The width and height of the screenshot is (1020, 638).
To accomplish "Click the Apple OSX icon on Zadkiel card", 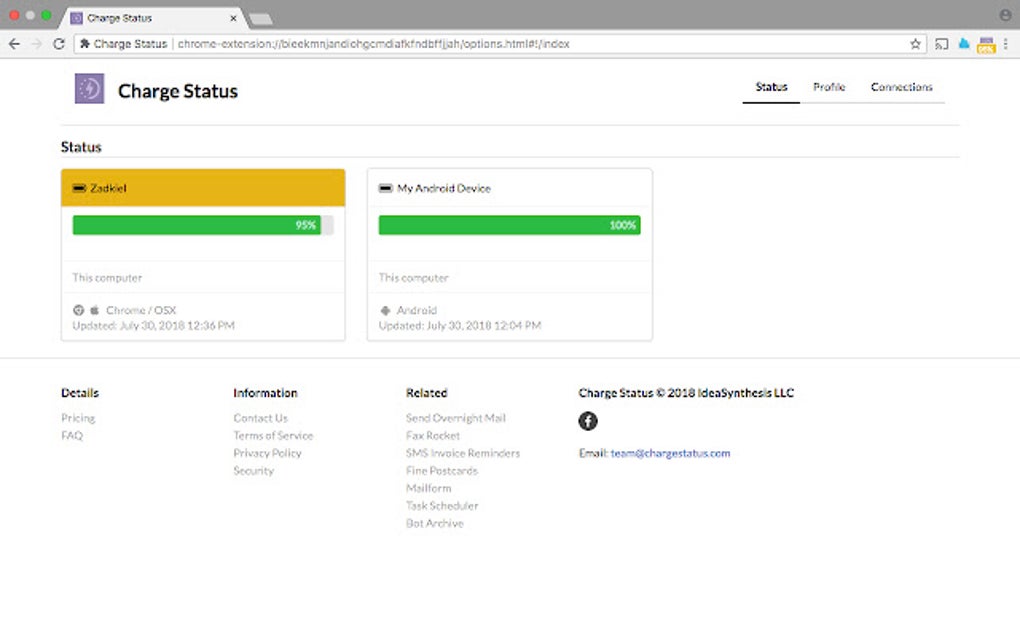I will pyautogui.click(x=96, y=310).
